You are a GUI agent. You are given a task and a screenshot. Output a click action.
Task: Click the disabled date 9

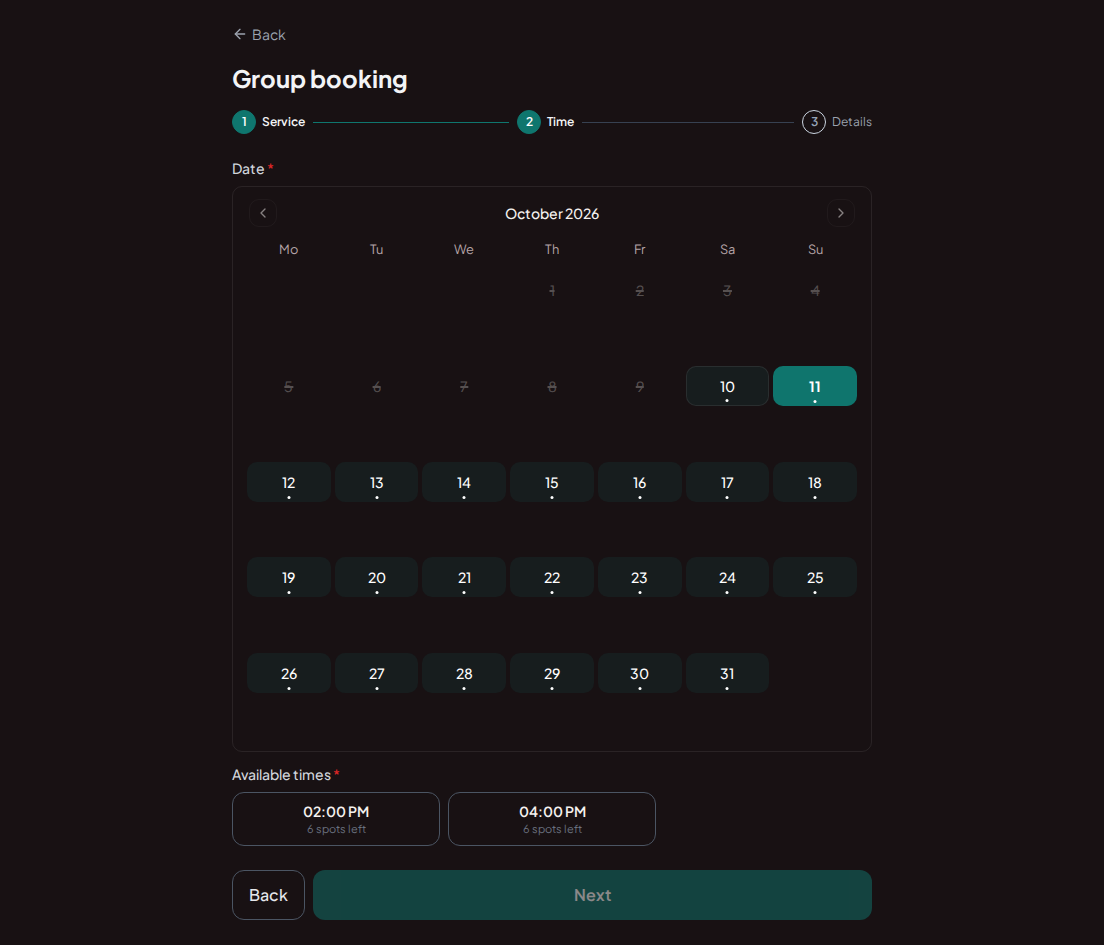tap(639, 386)
